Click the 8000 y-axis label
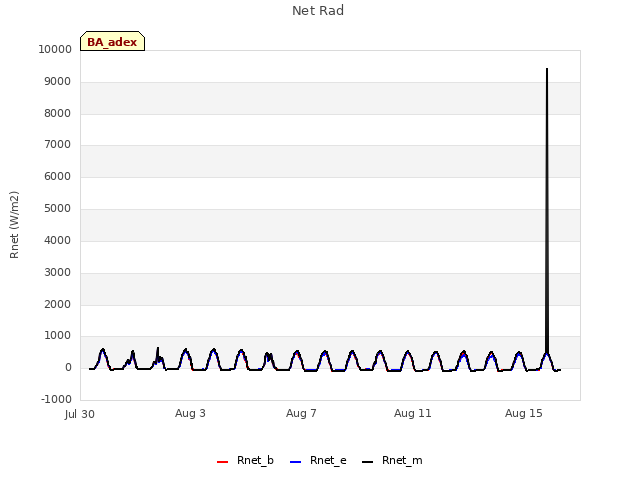Viewport: 640px width, 480px height. point(58,113)
